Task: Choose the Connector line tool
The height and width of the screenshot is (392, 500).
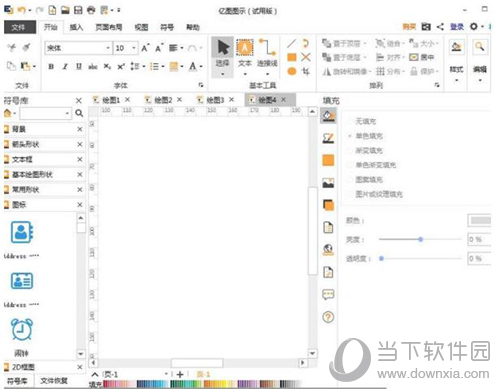Action: (x=267, y=53)
